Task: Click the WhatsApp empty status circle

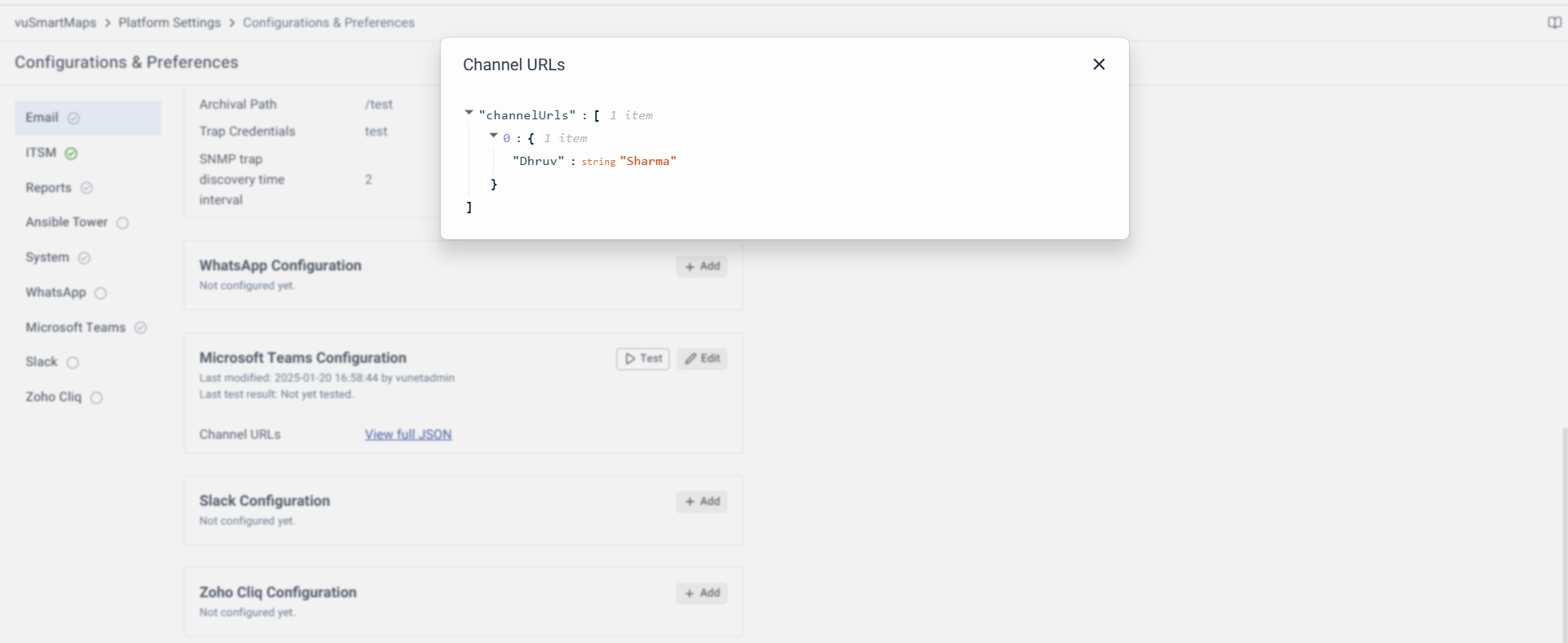Action: click(x=101, y=293)
